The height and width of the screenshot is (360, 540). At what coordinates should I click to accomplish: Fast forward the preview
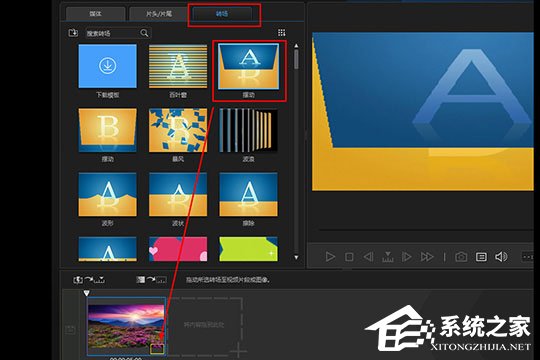427,257
